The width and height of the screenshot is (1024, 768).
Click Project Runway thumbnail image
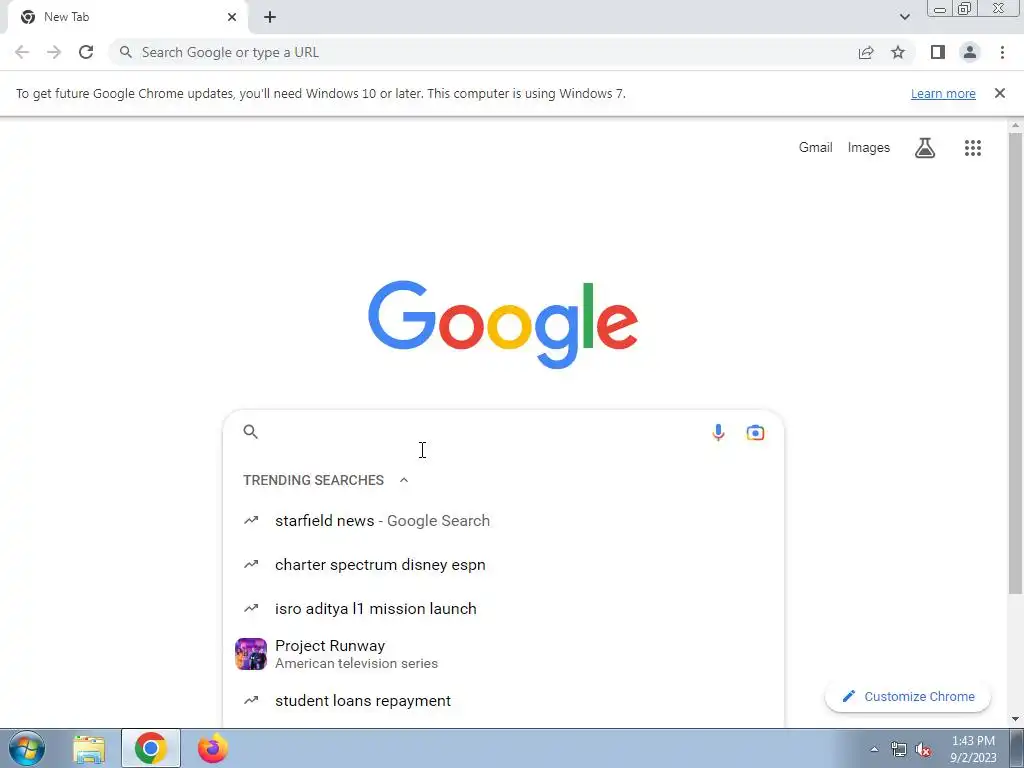(251, 654)
